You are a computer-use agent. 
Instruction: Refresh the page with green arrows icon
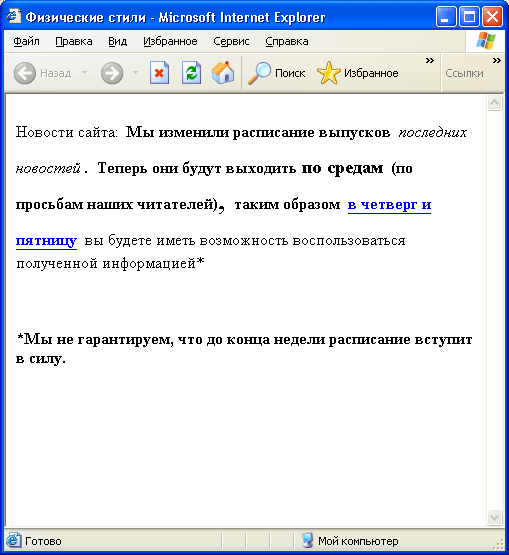[191, 73]
